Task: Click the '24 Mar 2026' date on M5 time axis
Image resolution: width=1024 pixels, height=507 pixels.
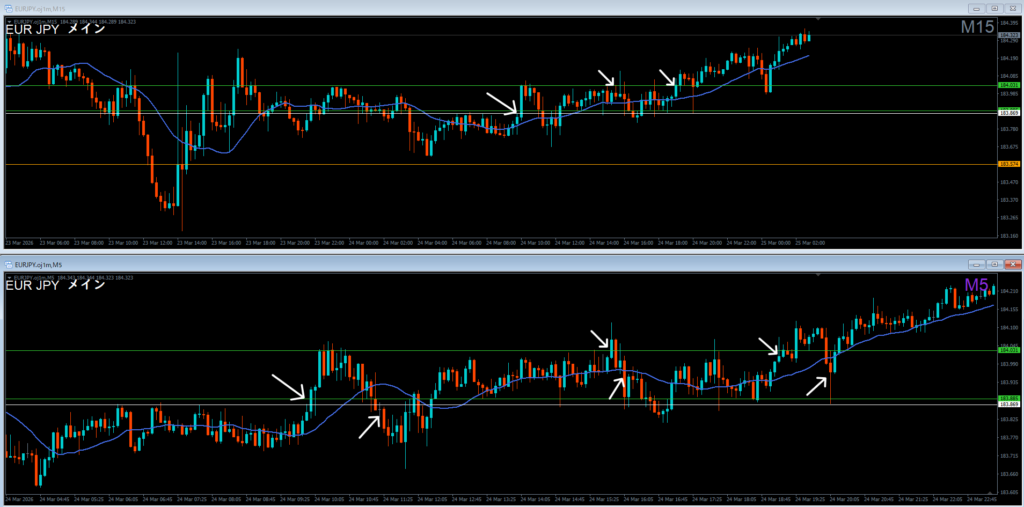Action: [x=18, y=500]
